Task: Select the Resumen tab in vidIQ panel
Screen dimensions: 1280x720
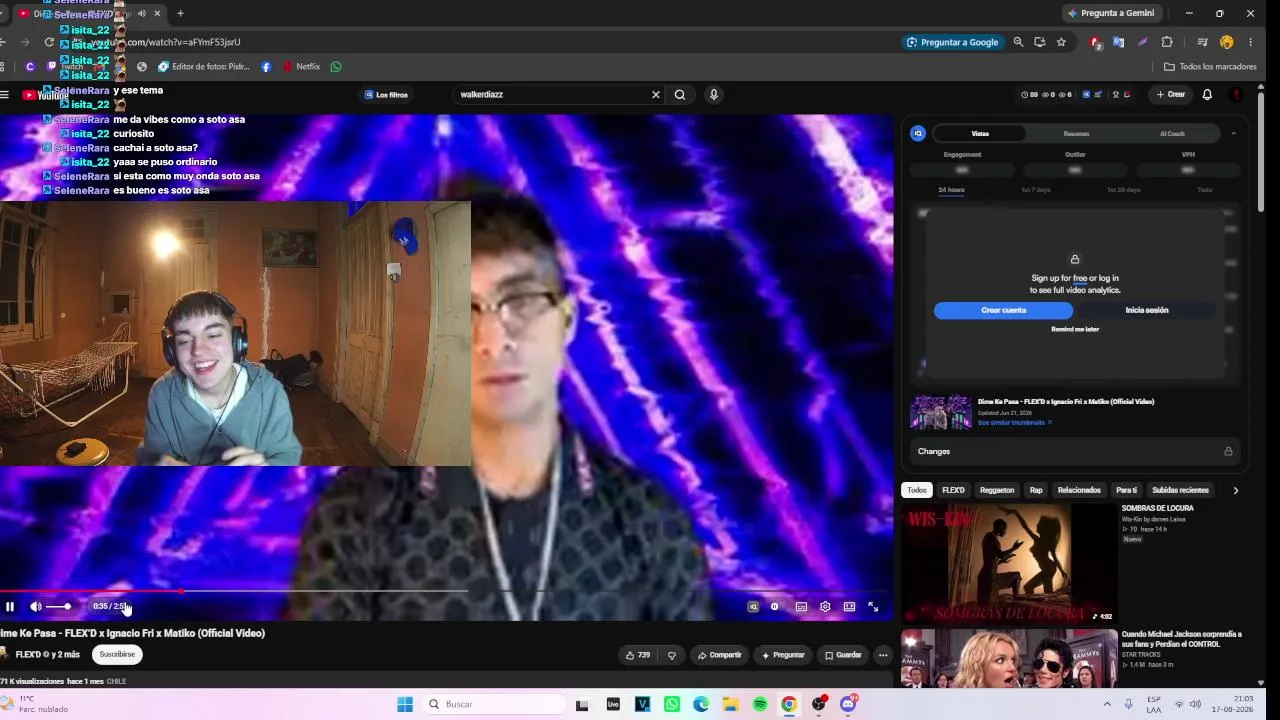Action: pyautogui.click(x=1076, y=134)
